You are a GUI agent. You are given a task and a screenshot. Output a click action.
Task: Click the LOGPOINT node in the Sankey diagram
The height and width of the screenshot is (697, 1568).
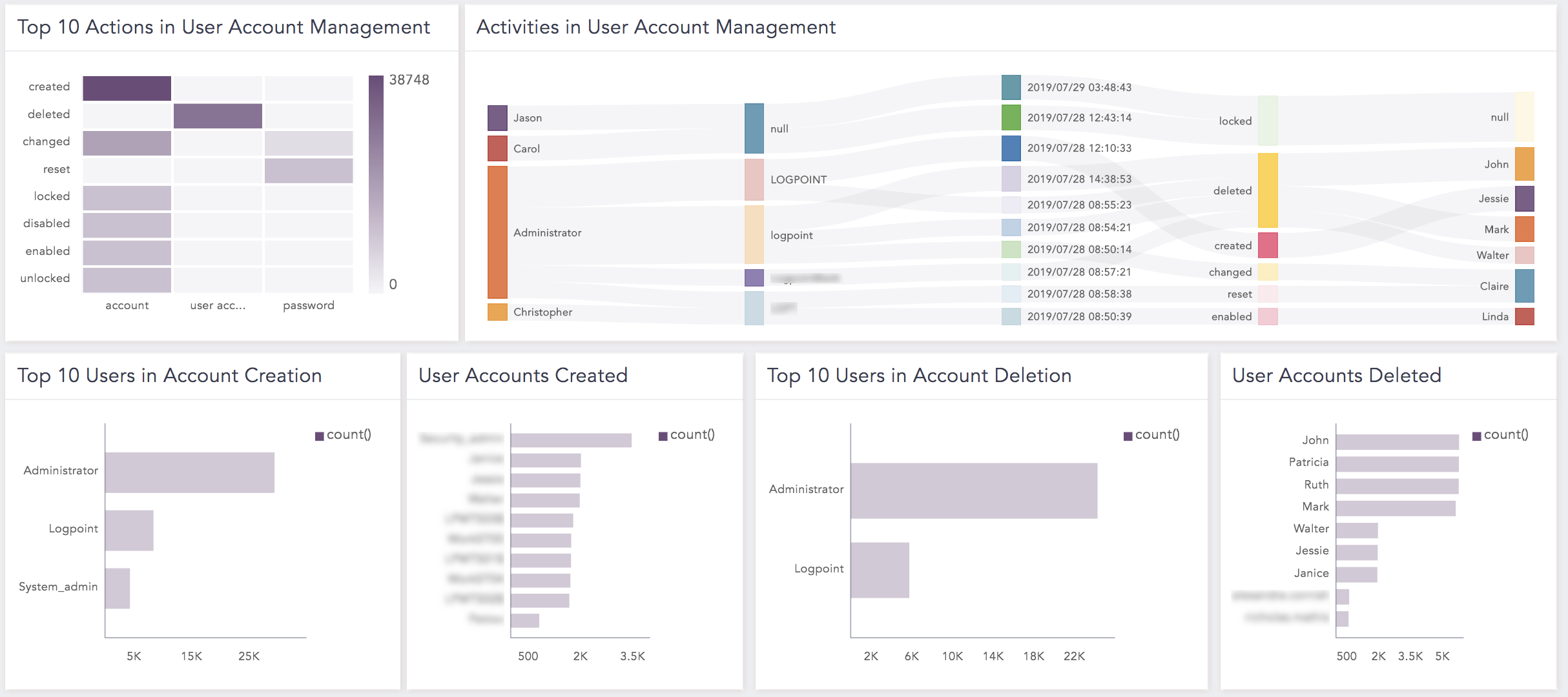(x=753, y=179)
